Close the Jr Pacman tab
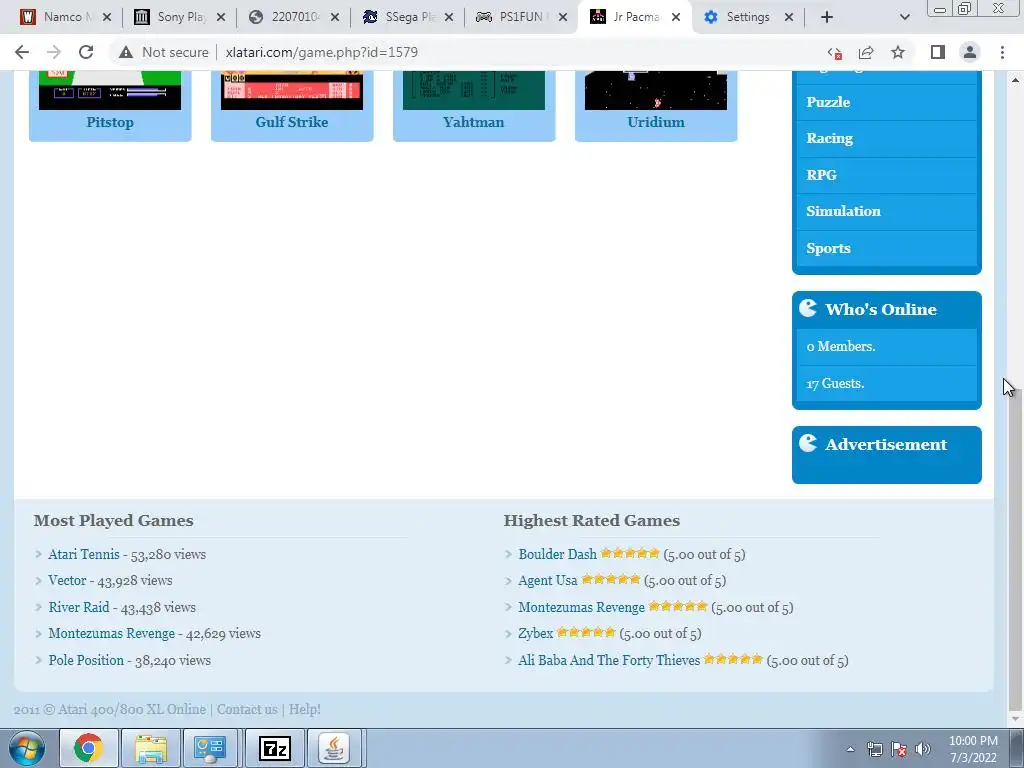The height and width of the screenshot is (768, 1024). pyautogui.click(x=676, y=18)
